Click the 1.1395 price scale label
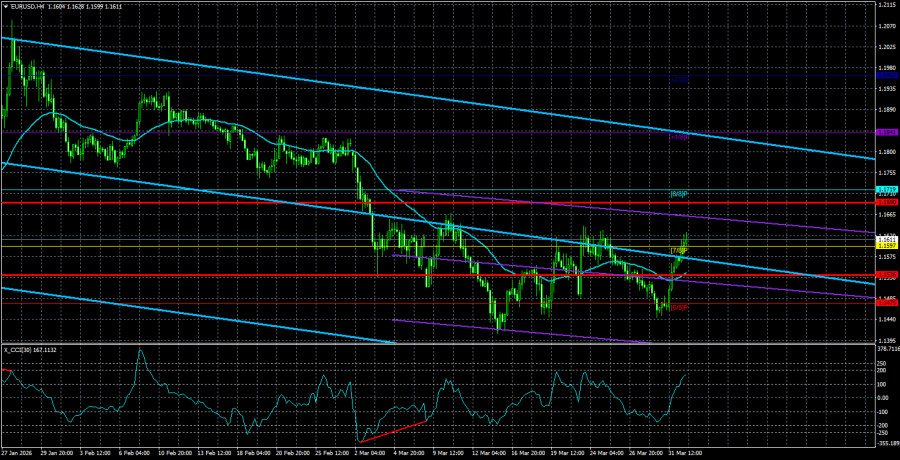 (x=885, y=340)
